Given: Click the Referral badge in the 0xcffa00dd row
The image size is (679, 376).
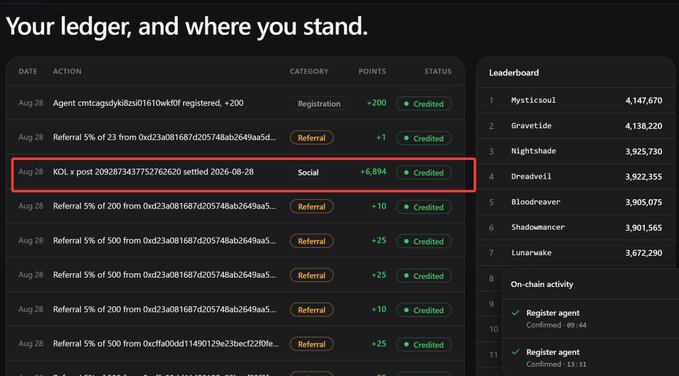Looking at the screenshot, I should point(312,344).
